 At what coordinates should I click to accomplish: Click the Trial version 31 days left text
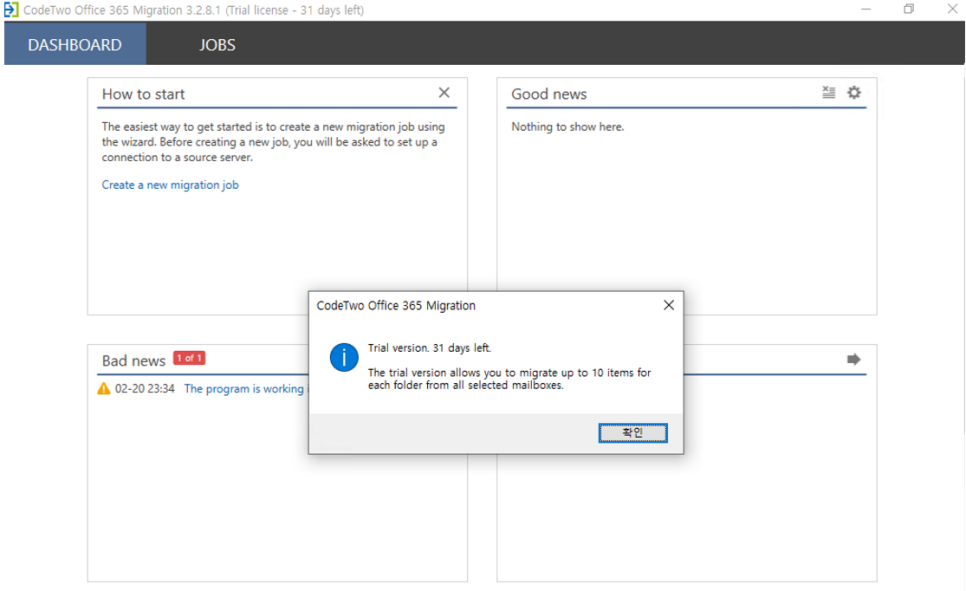pos(429,348)
